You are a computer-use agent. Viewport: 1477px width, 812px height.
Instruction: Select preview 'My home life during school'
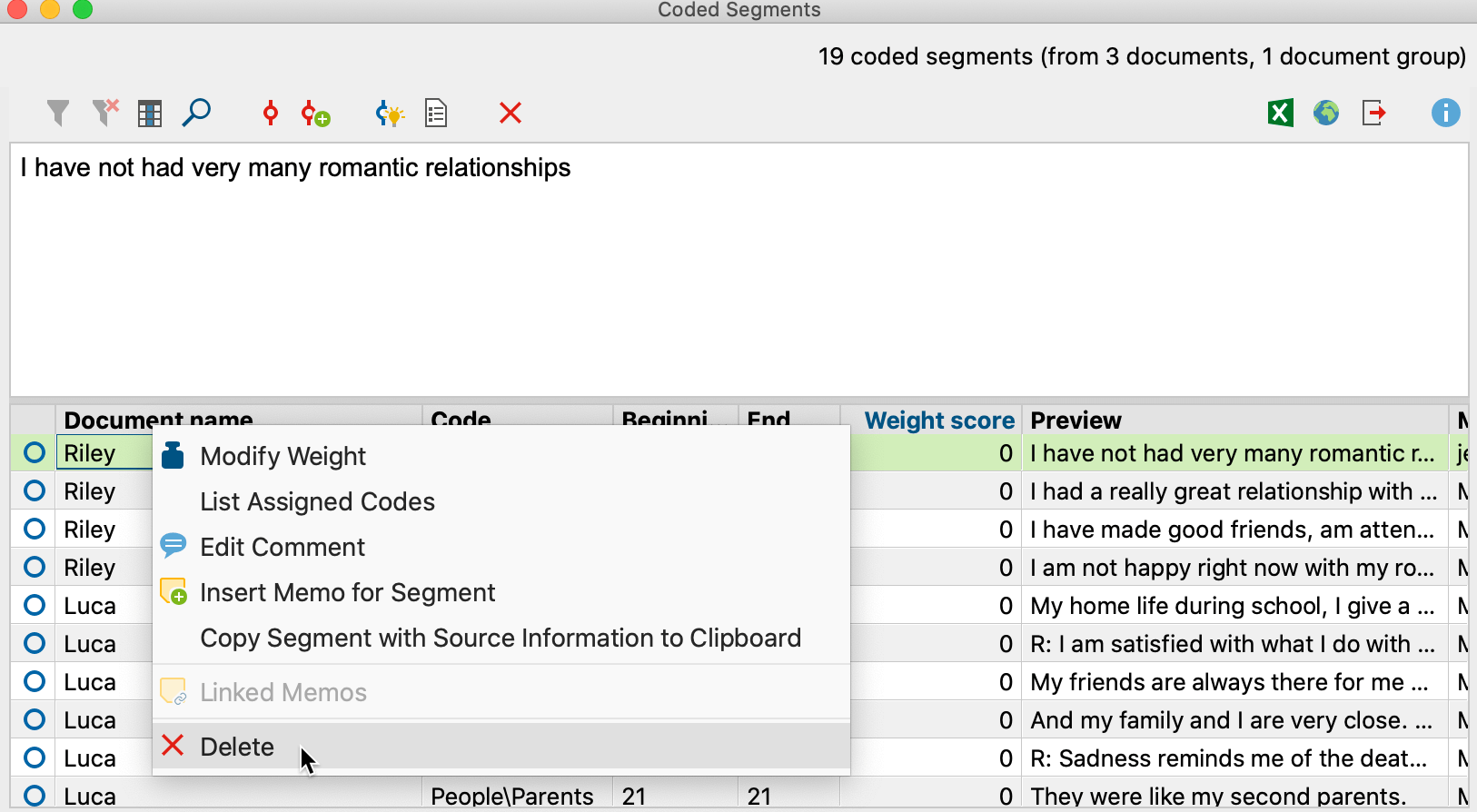[x=1234, y=606]
